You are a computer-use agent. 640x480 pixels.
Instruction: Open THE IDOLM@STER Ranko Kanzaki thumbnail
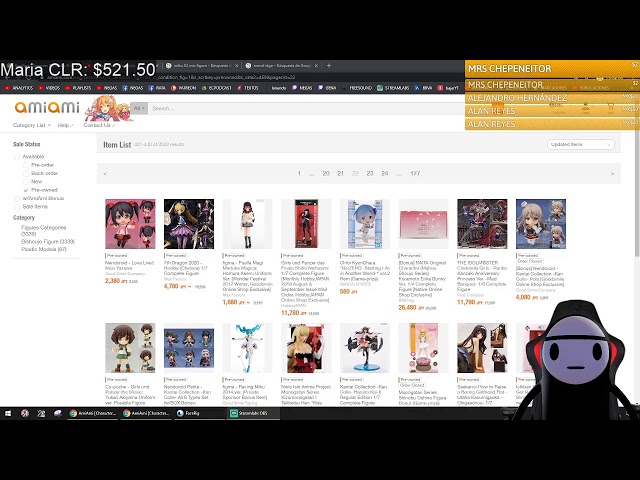pos(482,224)
